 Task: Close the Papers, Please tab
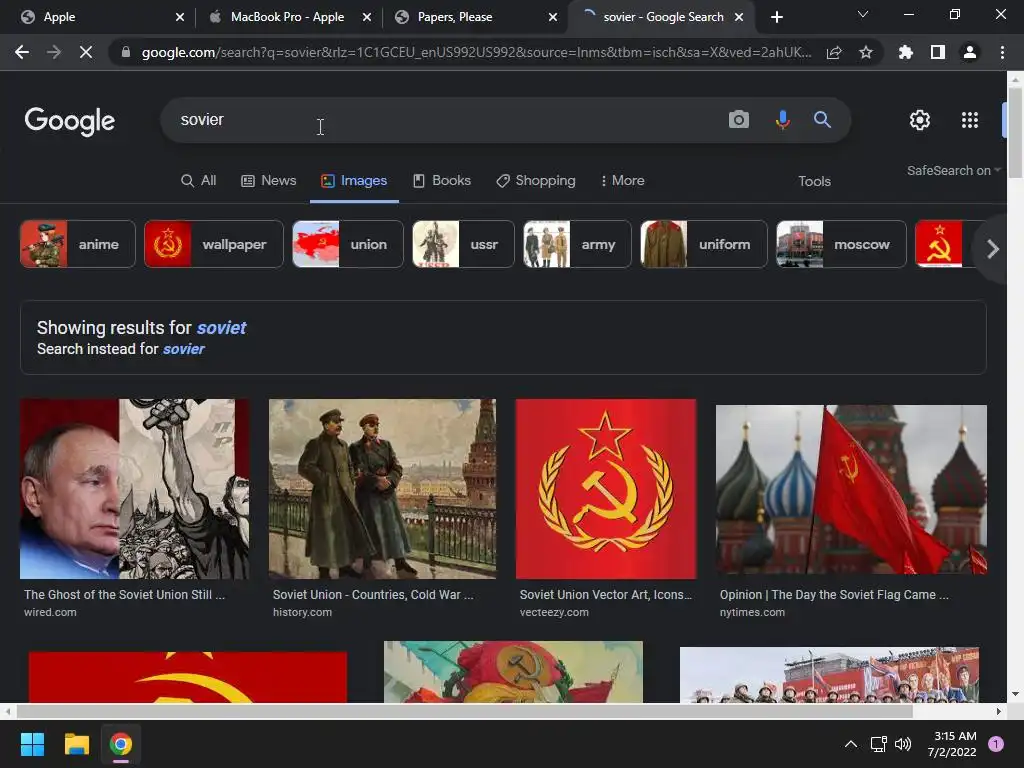553,17
